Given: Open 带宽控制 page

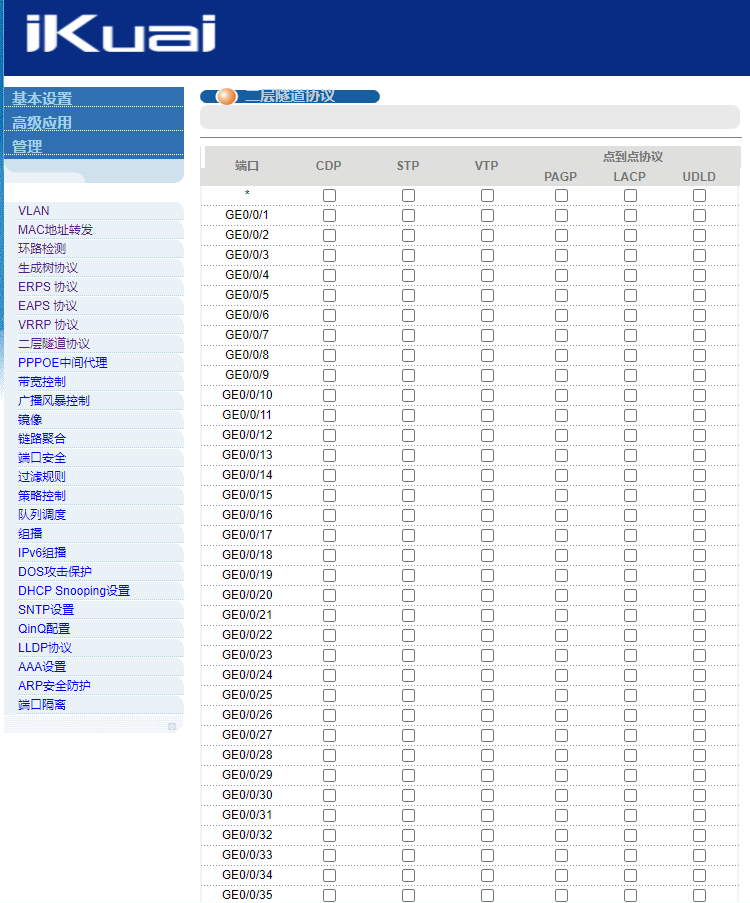Looking at the screenshot, I should [42, 382].
